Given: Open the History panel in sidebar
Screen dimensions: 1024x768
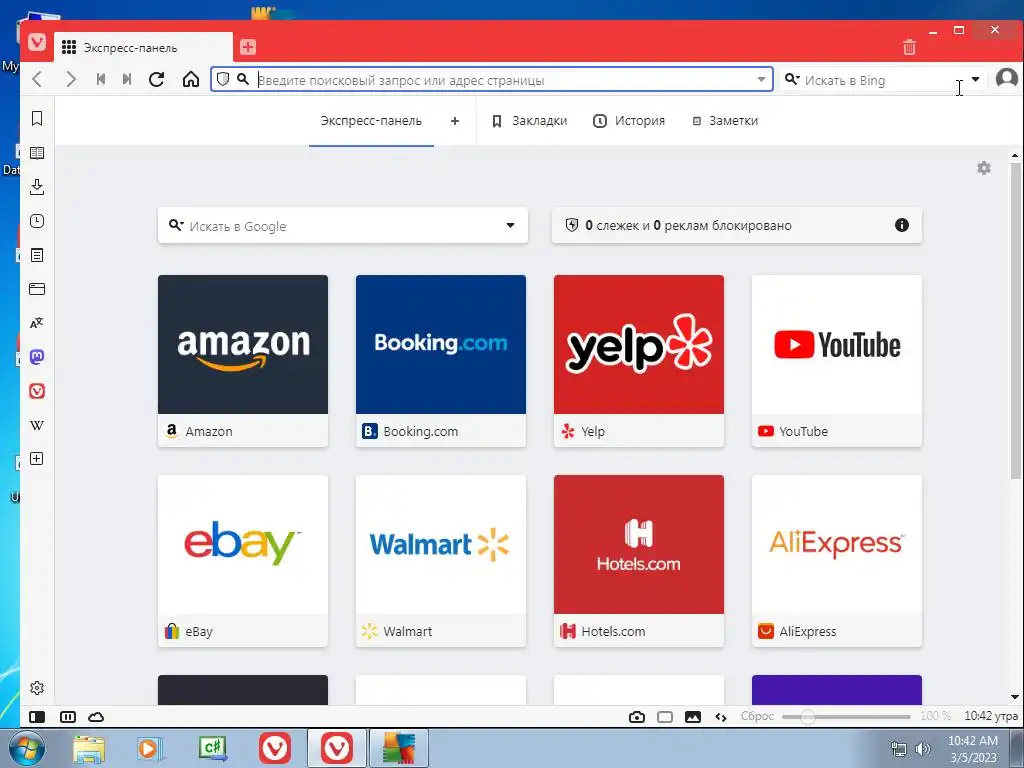Looking at the screenshot, I should 37,221.
